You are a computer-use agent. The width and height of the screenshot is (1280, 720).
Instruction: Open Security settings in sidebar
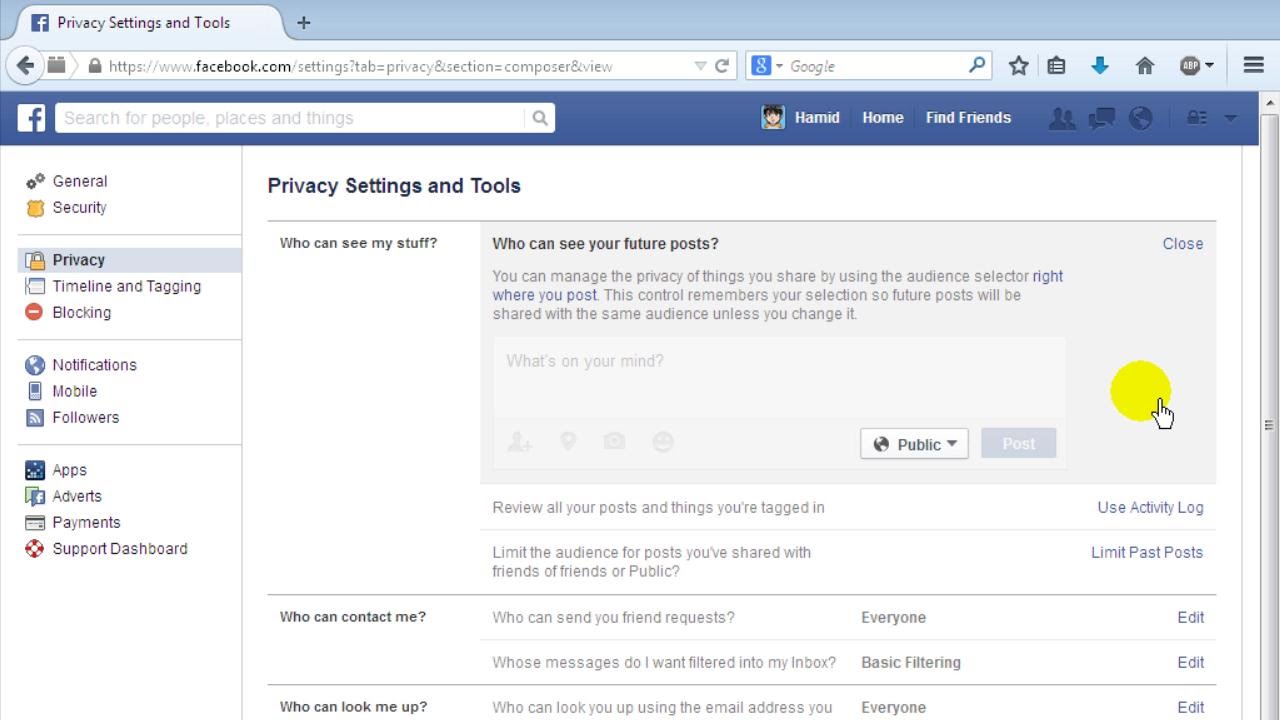click(x=80, y=208)
